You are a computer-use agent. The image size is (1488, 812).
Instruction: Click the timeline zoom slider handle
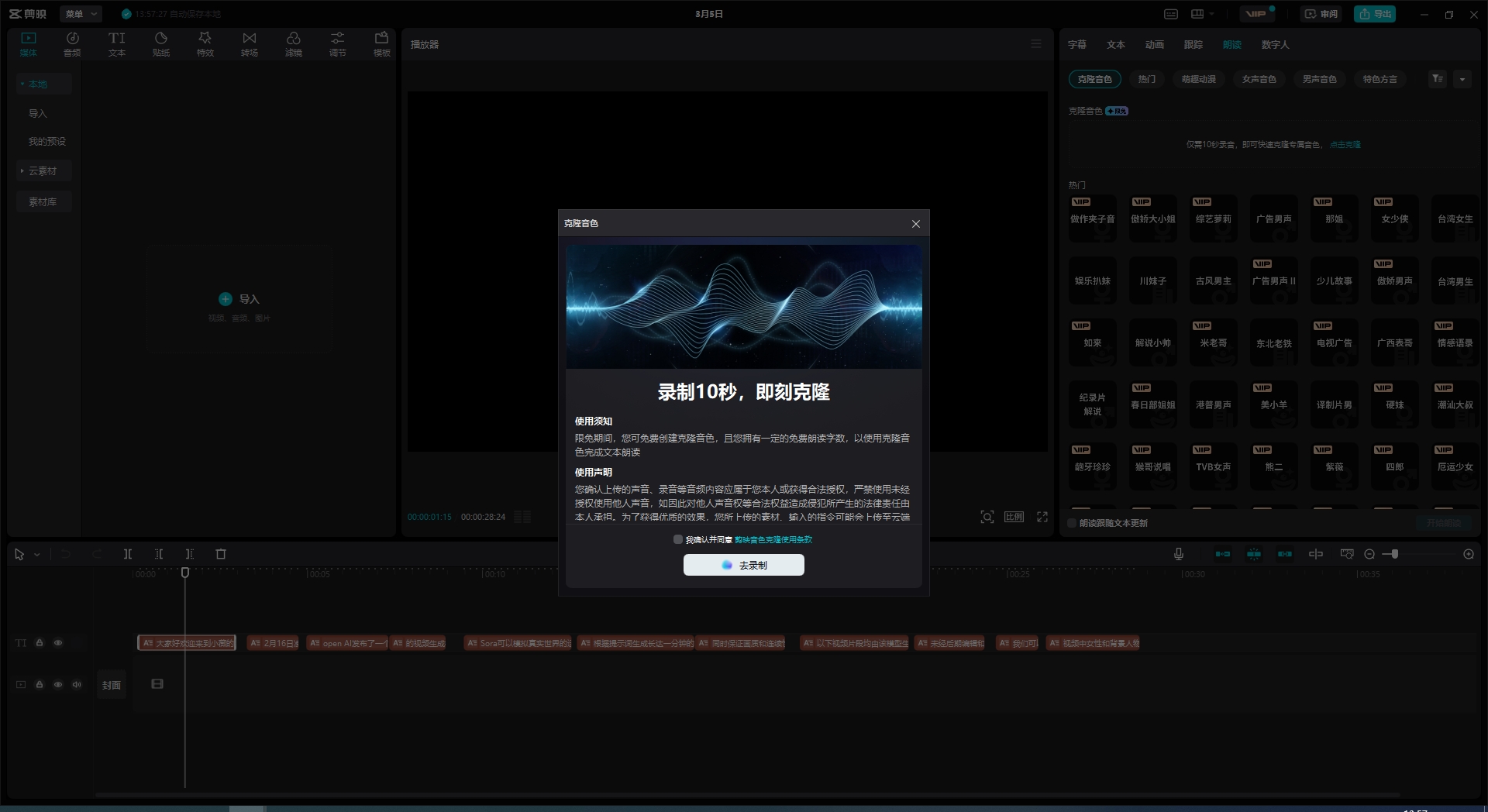(x=1394, y=554)
